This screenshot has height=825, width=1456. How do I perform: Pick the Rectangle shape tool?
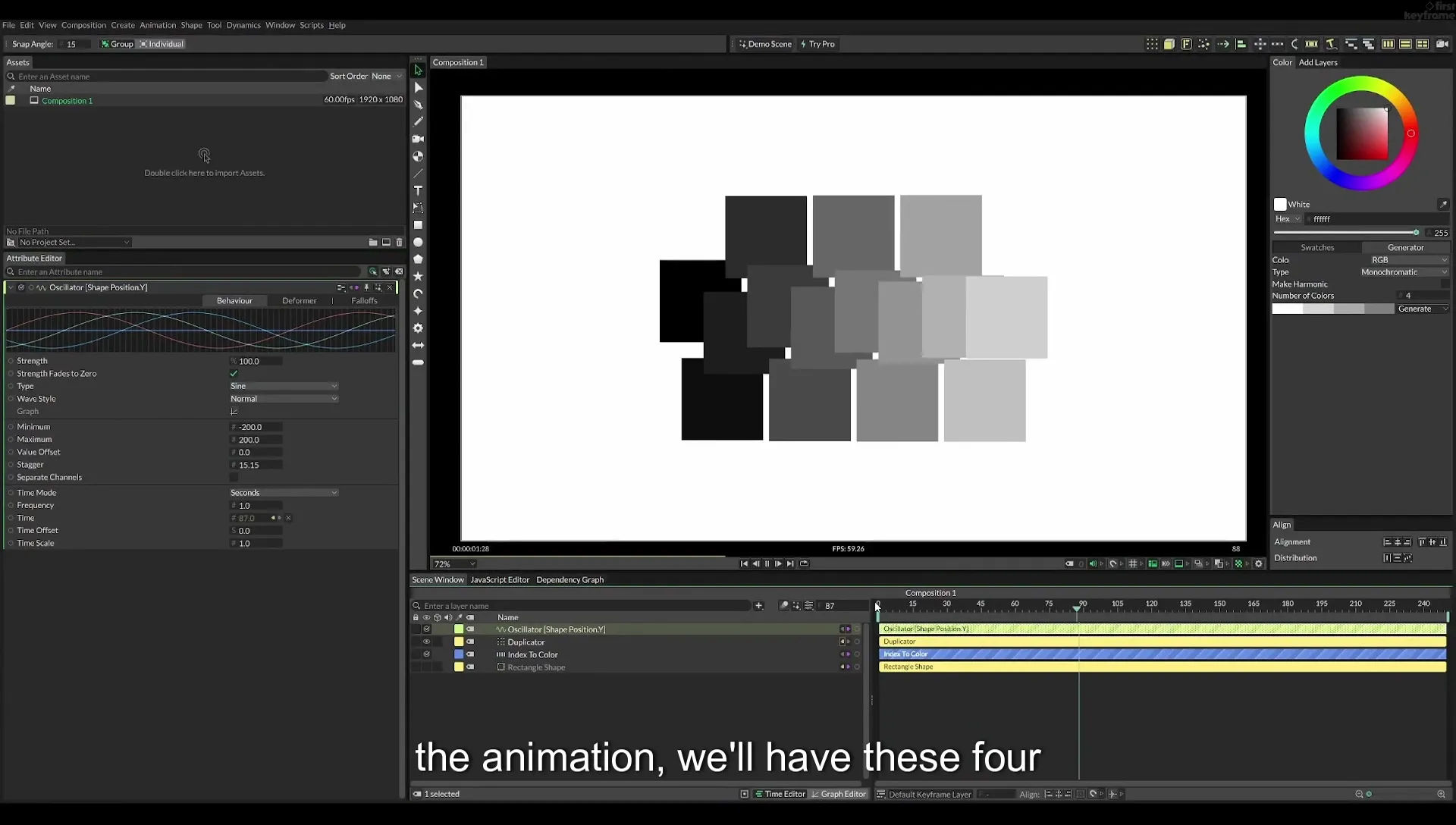tap(418, 225)
